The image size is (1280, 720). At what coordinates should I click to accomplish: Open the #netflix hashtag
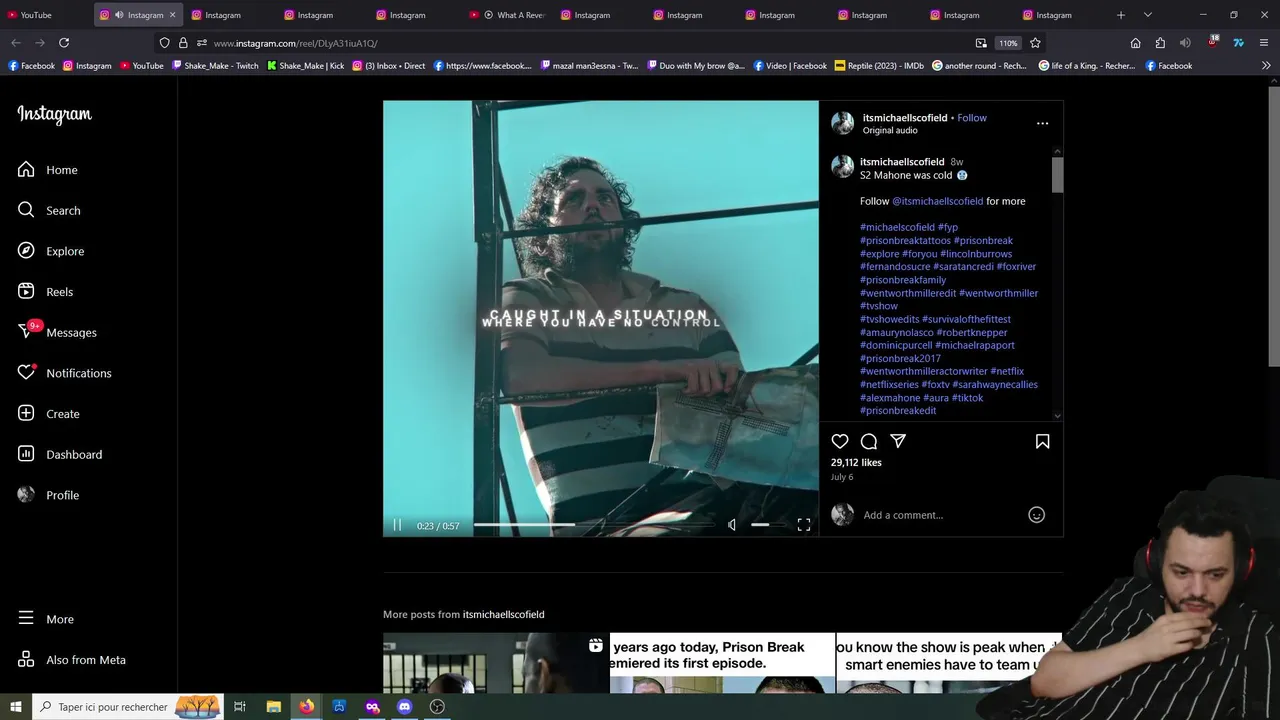tap(1007, 372)
